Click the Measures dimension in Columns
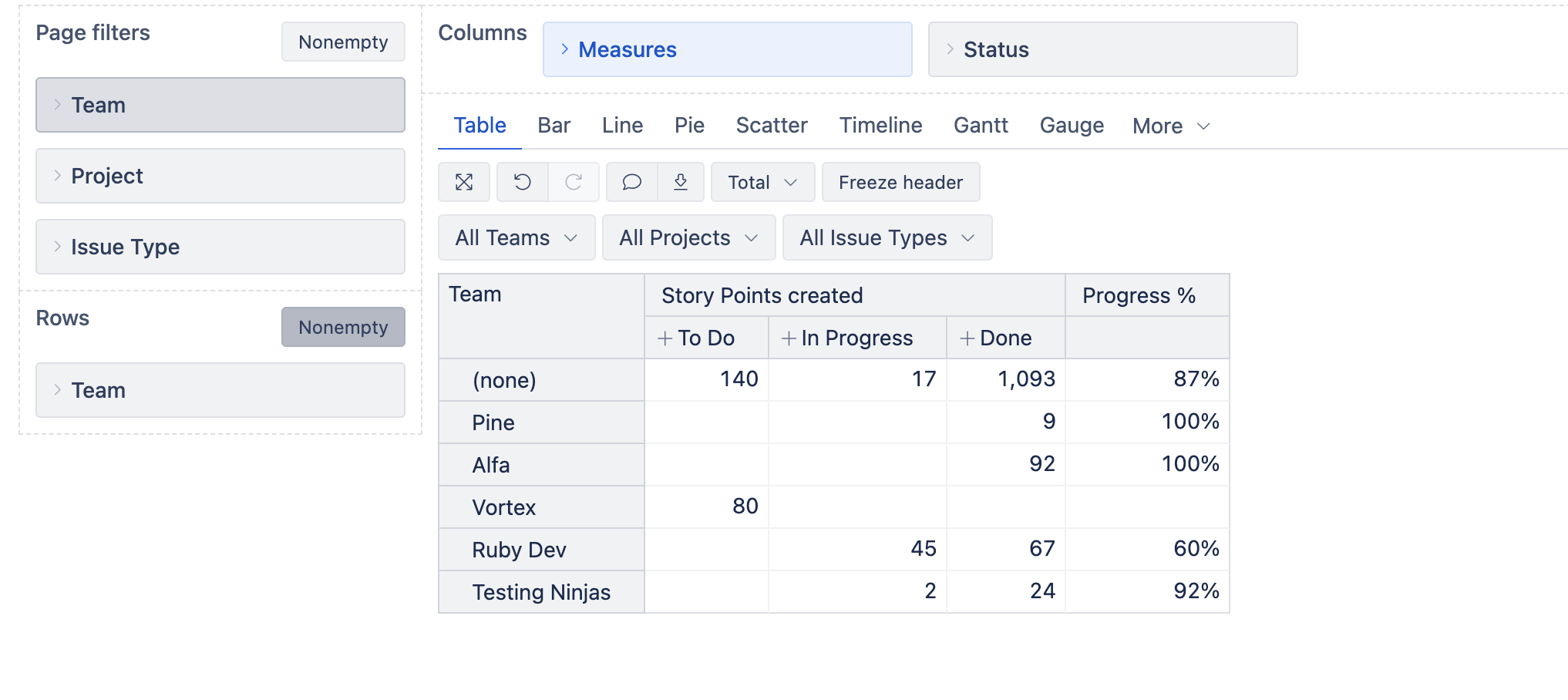 tap(727, 49)
